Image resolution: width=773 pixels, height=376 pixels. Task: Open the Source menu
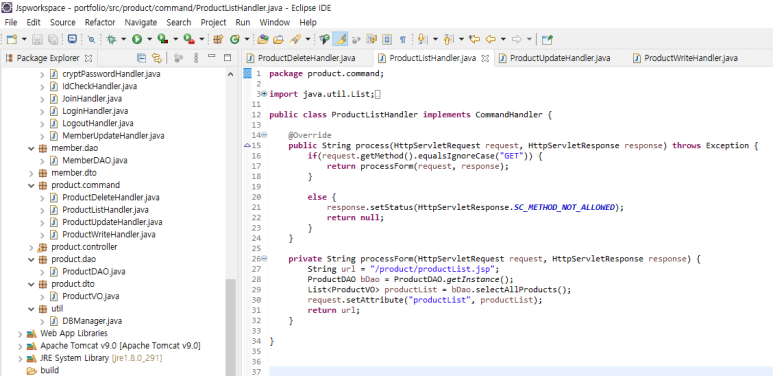[63, 22]
